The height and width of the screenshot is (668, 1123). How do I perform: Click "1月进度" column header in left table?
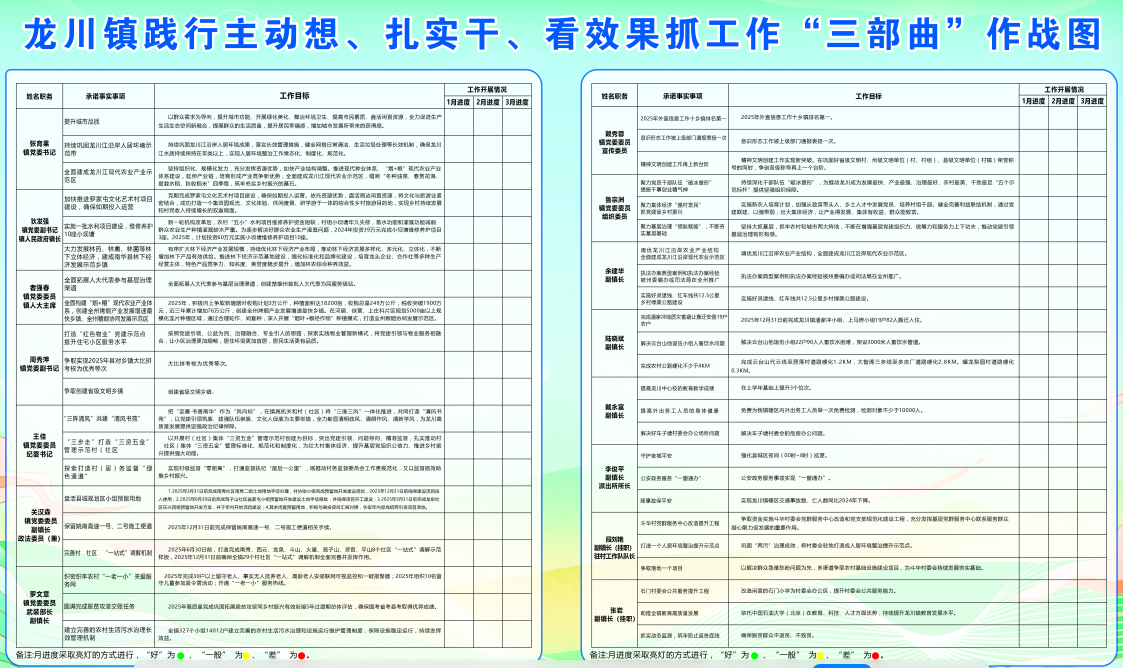[458, 102]
